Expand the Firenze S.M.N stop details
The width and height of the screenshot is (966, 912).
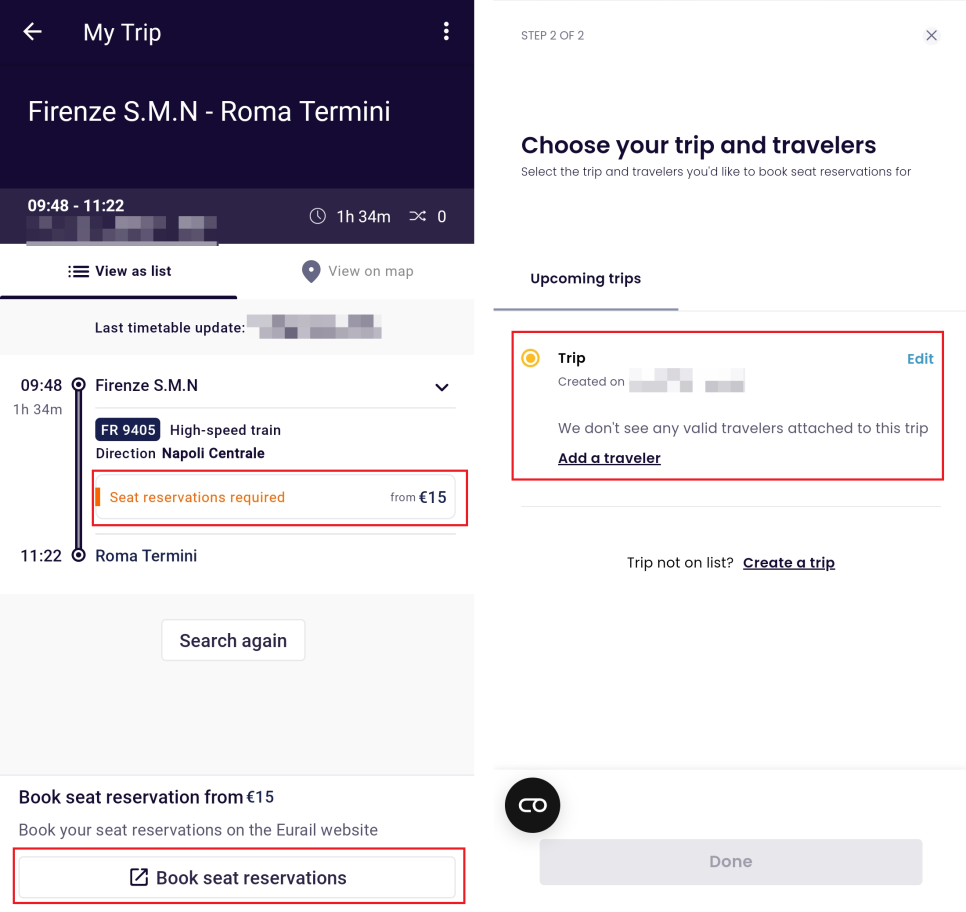click(x=442, y=387)
